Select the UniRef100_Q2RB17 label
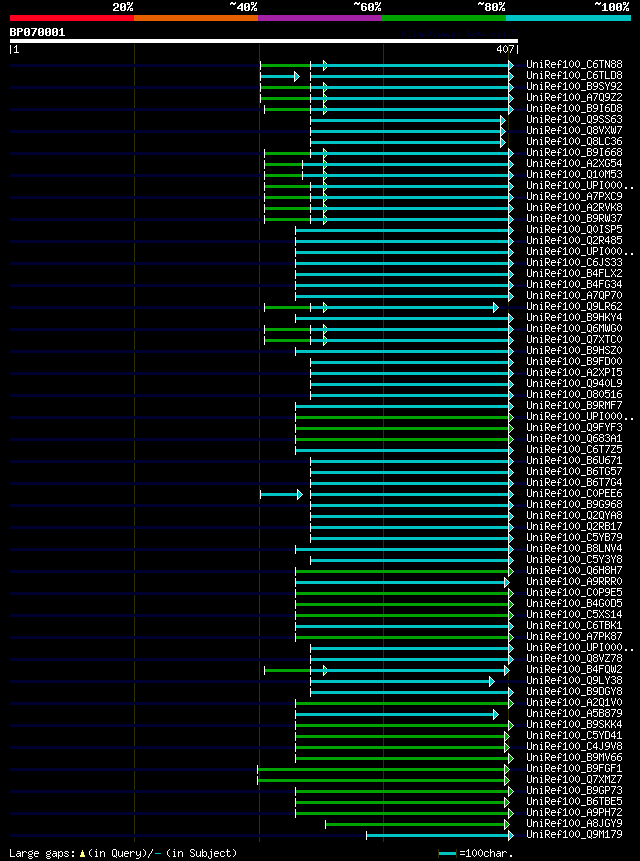The width and height of the screenshot is (640, 861). click(x=574, y=526)
